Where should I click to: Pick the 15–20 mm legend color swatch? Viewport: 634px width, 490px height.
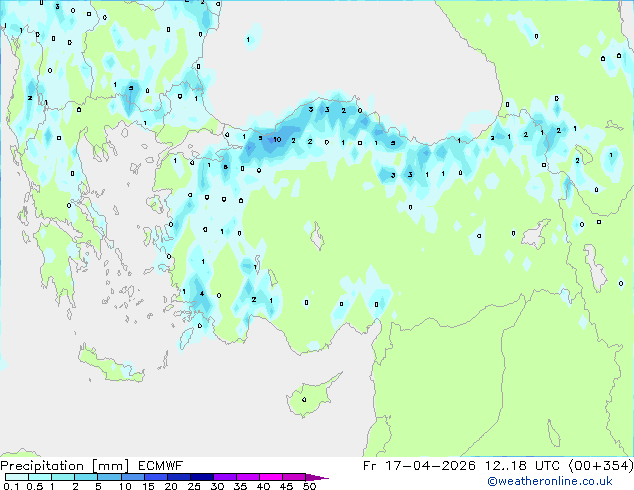tap(156, 477)
